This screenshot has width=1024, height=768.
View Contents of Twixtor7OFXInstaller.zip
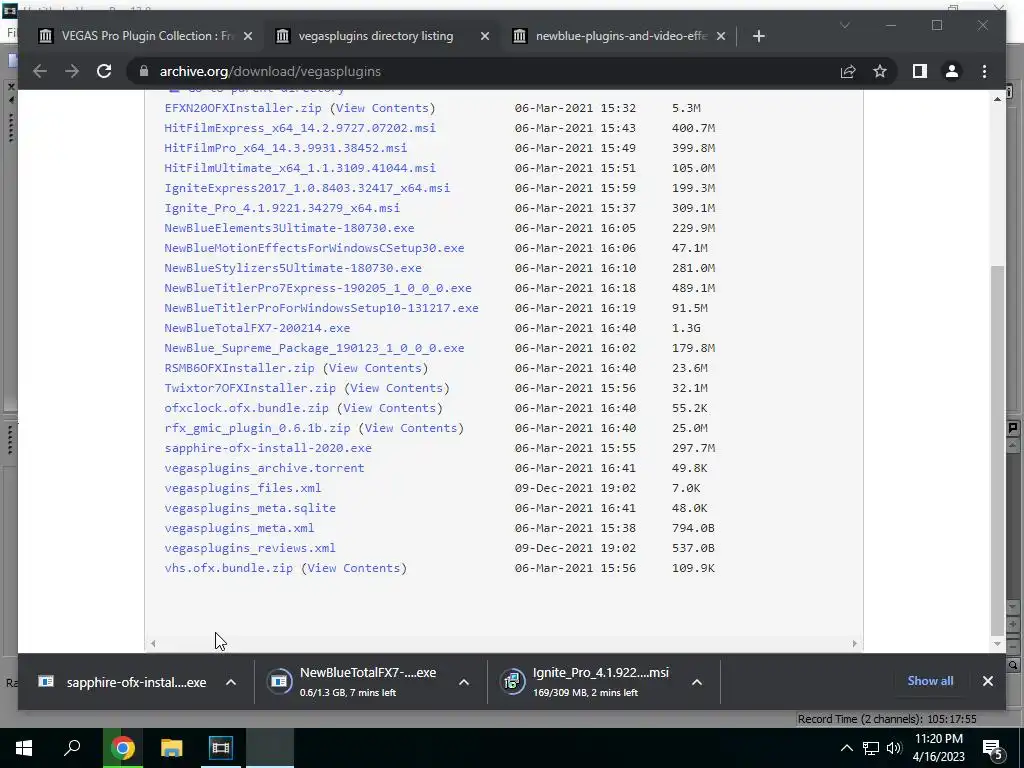[x=396, y=388]
